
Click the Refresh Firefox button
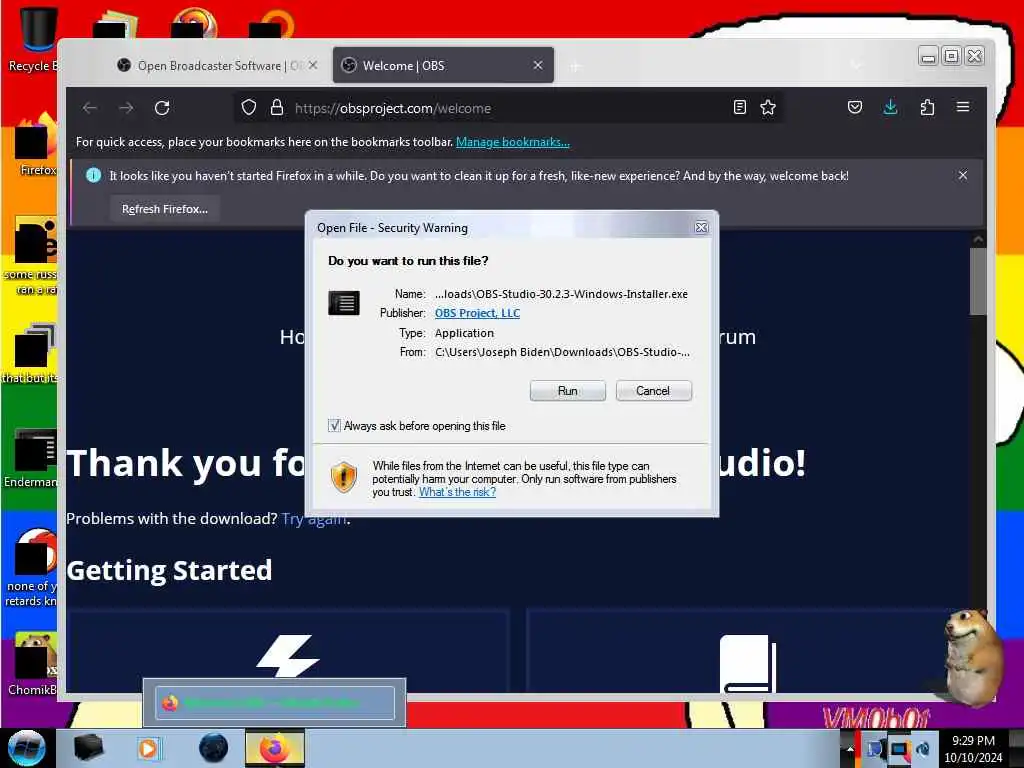click(165, 209)
